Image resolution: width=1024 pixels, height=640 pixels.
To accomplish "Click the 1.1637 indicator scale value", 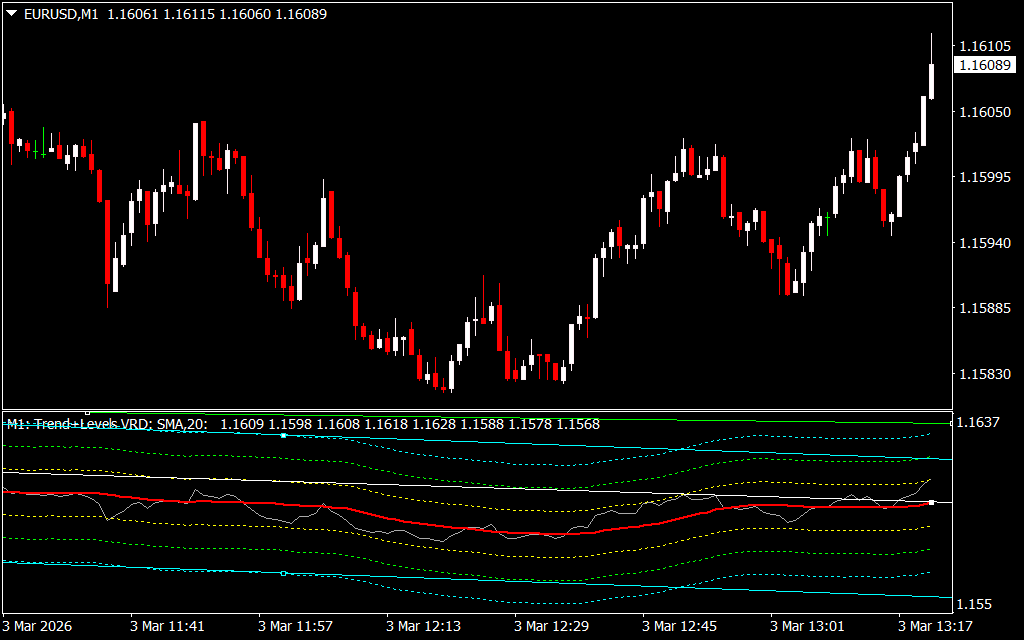I will [978, 423].
